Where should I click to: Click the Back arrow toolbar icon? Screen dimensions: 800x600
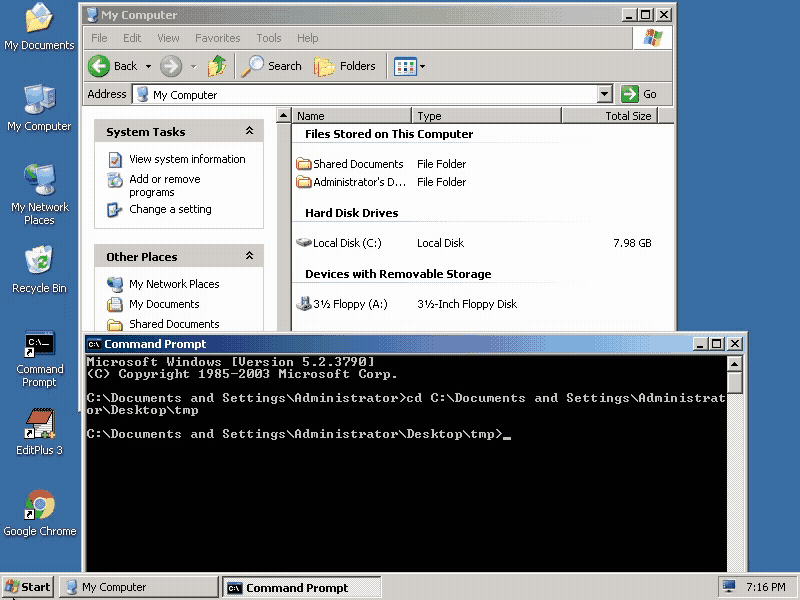100,66
